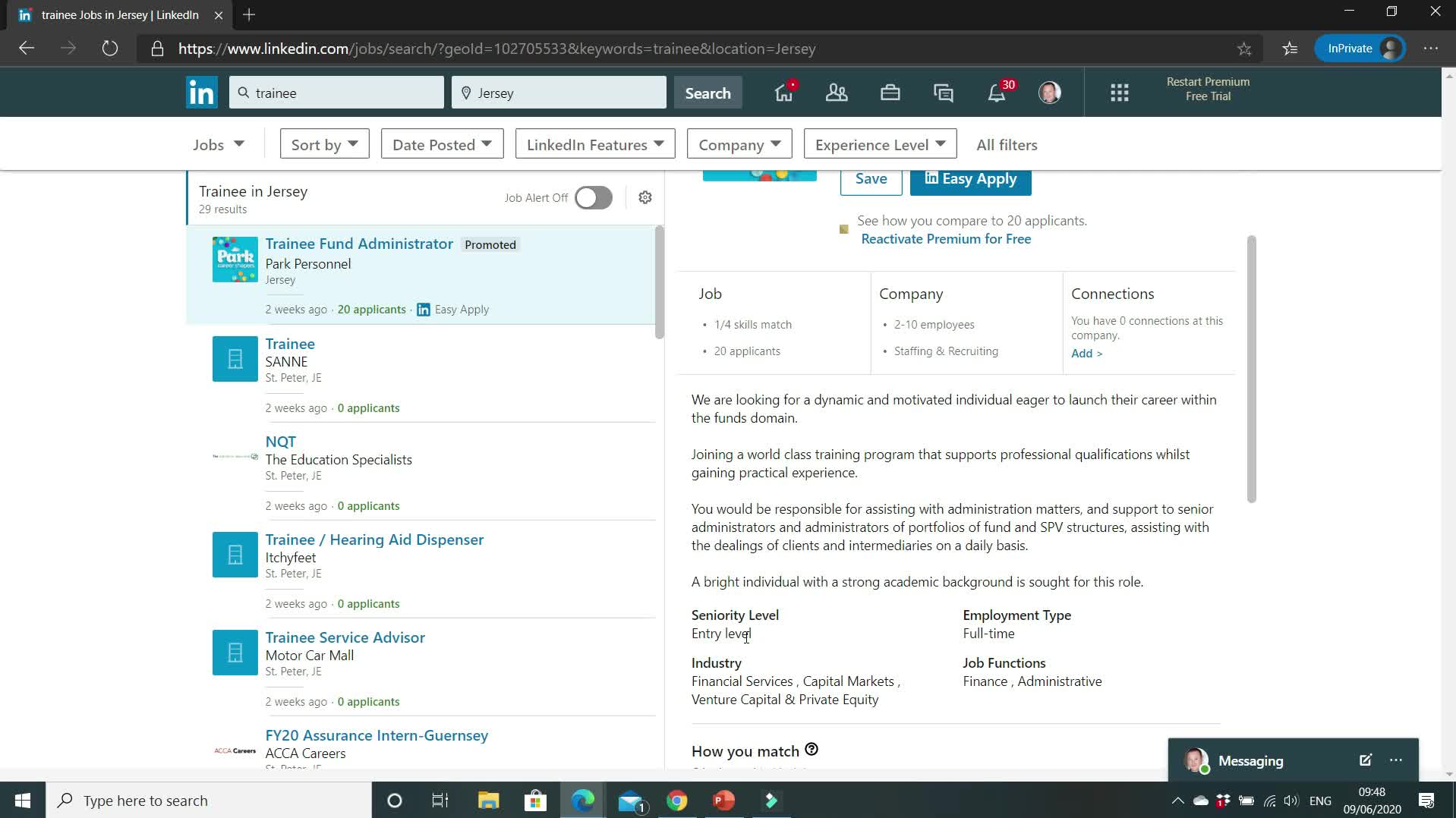Open LinkedIn Messaging icon in navbar
Viewport: 1456px width, 818px height.
coord(943,93)
